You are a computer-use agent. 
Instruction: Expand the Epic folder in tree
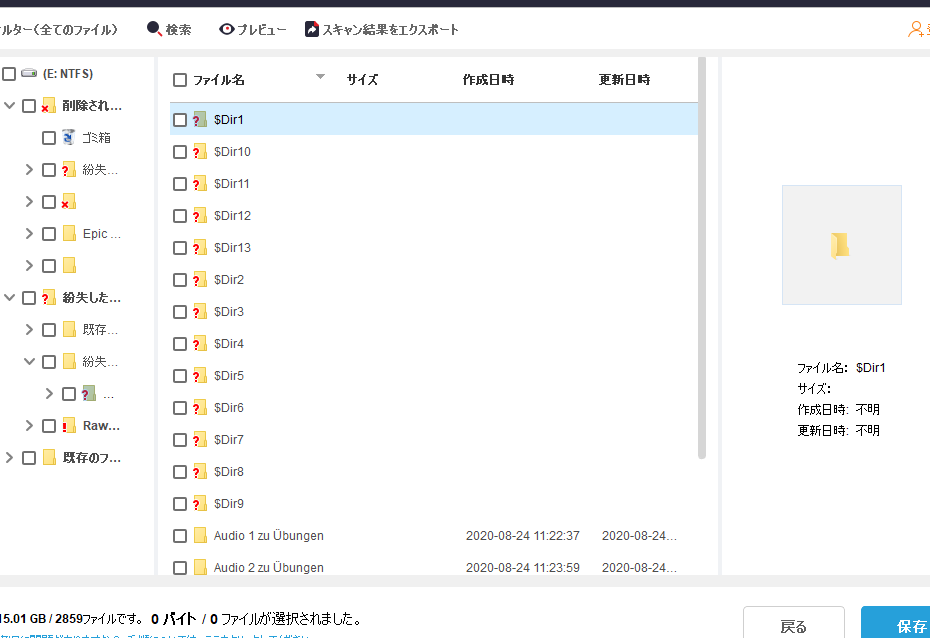pyautogui.click(x=29, y=234)
